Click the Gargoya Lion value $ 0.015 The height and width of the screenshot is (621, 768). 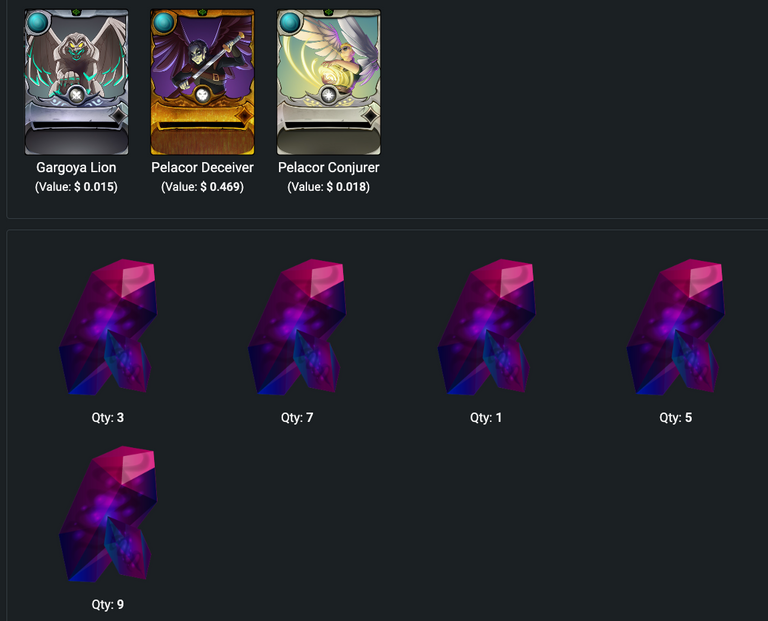point(94,187)
